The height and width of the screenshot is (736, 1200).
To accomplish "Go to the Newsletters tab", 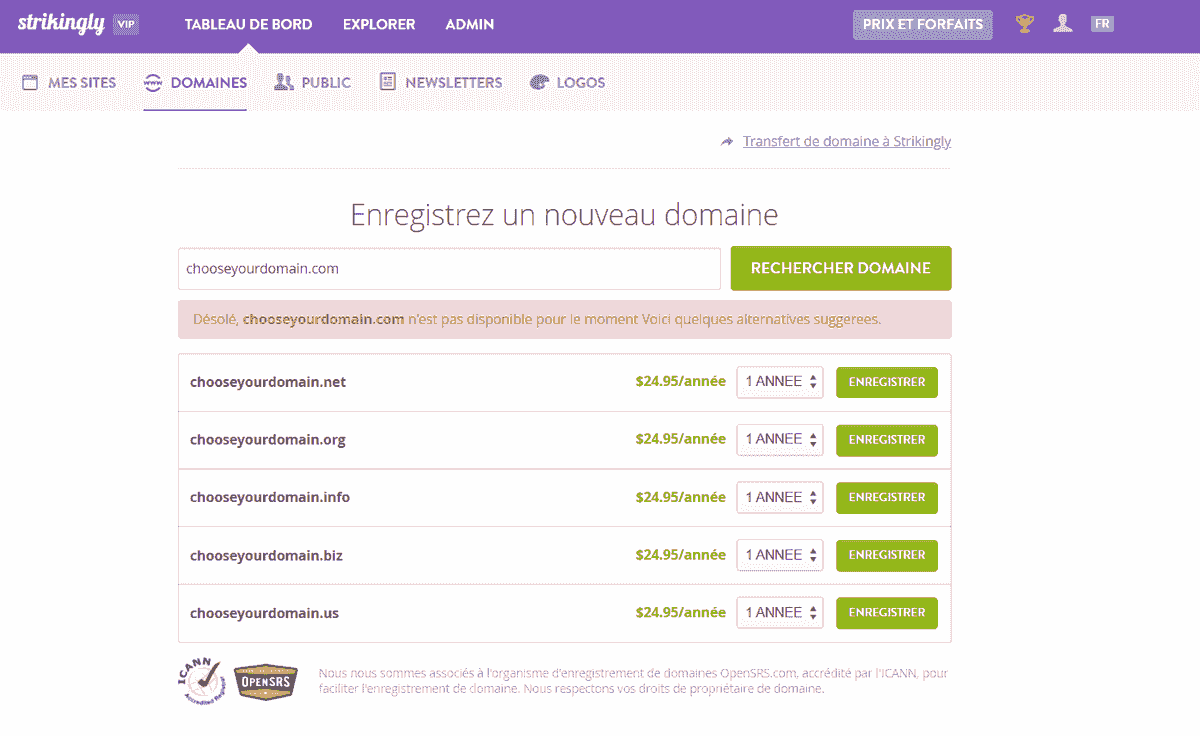I will (x=440, y=82).
